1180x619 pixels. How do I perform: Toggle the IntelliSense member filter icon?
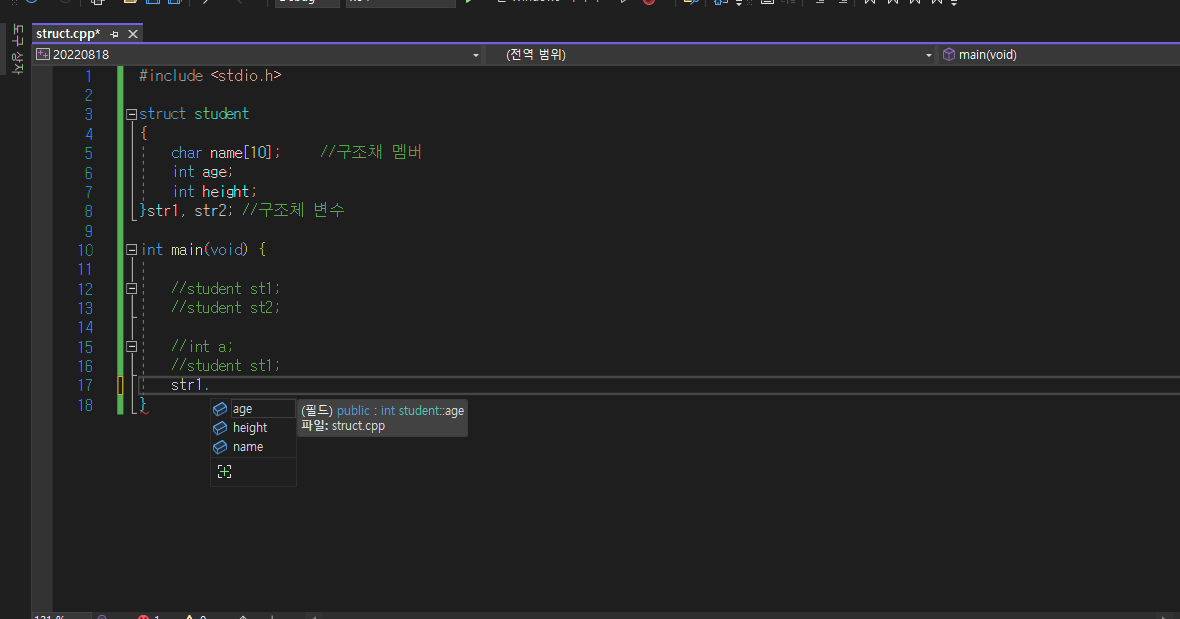click(224, 472)
